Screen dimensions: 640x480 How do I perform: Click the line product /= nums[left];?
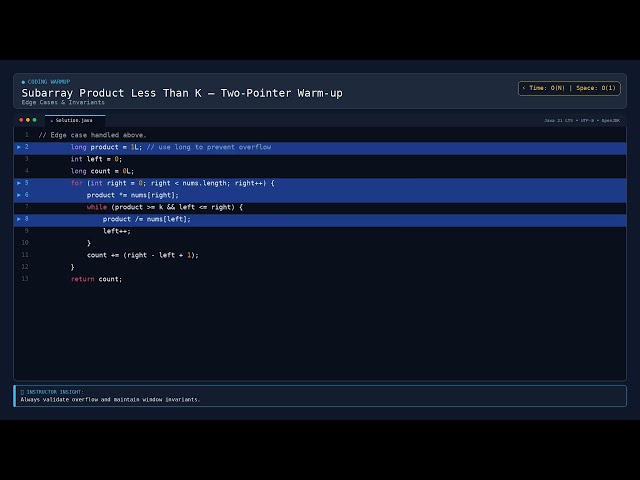(147, 219)
